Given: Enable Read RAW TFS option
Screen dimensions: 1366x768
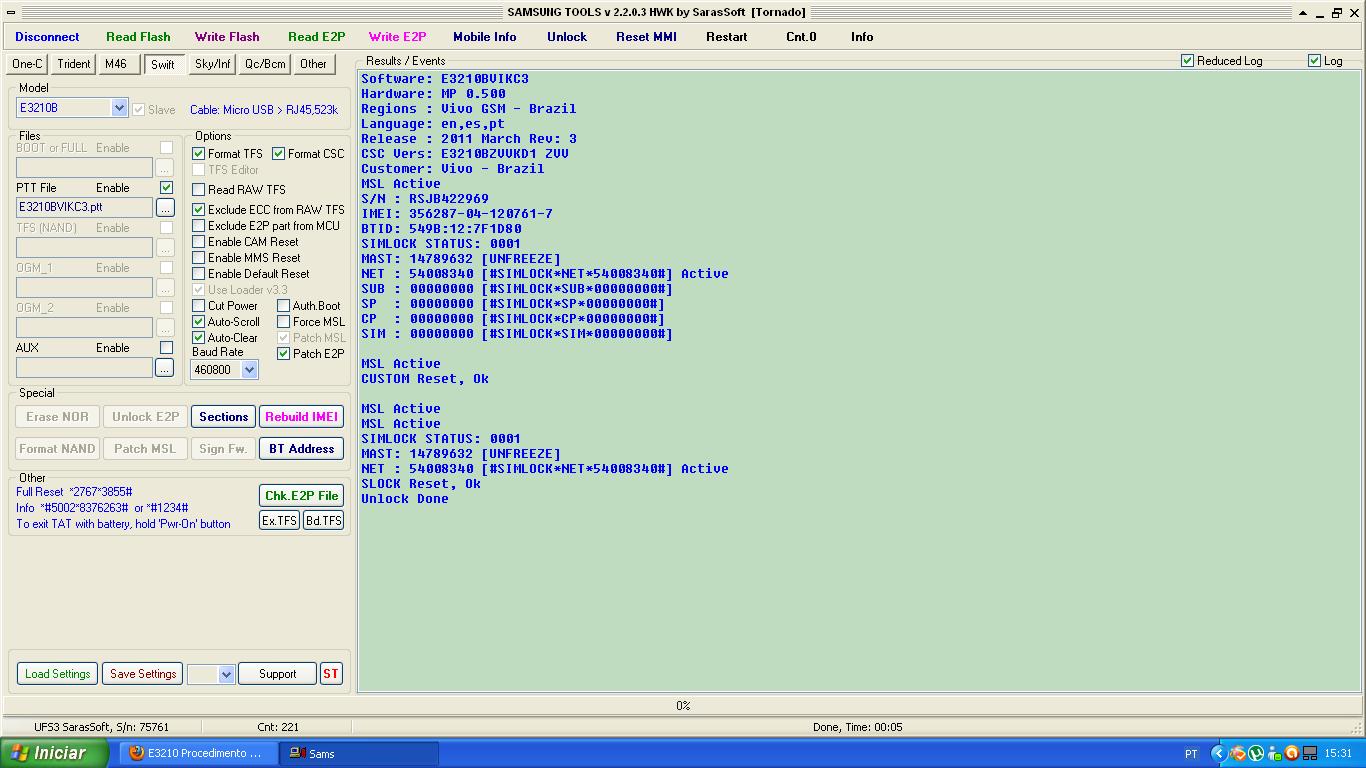Looking at the screenshot, I should (199, 190).
